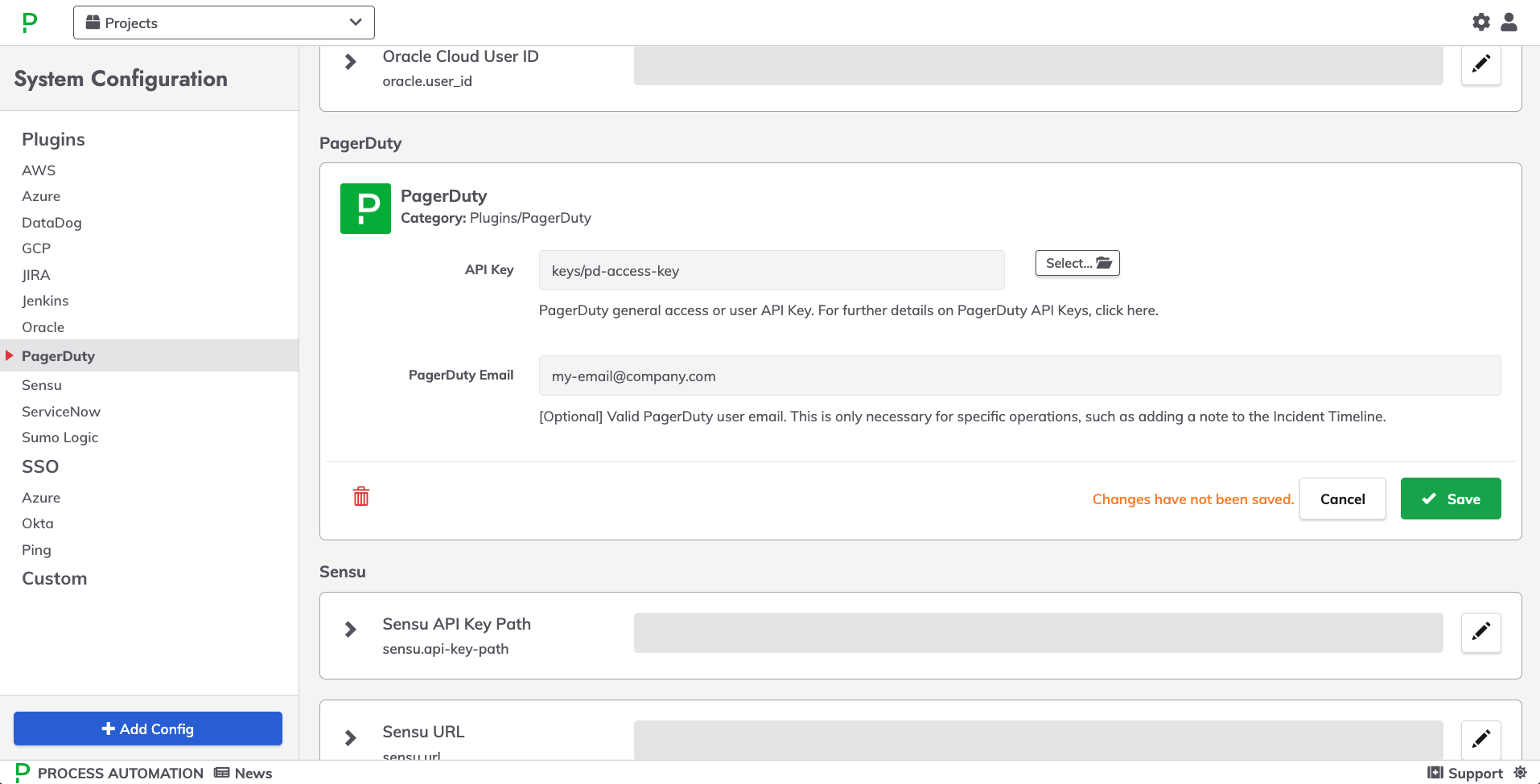This screenshot has height=784, width=1540.
Task: Select Sensu in the sidebar
Action: click(x=42, y=385)
